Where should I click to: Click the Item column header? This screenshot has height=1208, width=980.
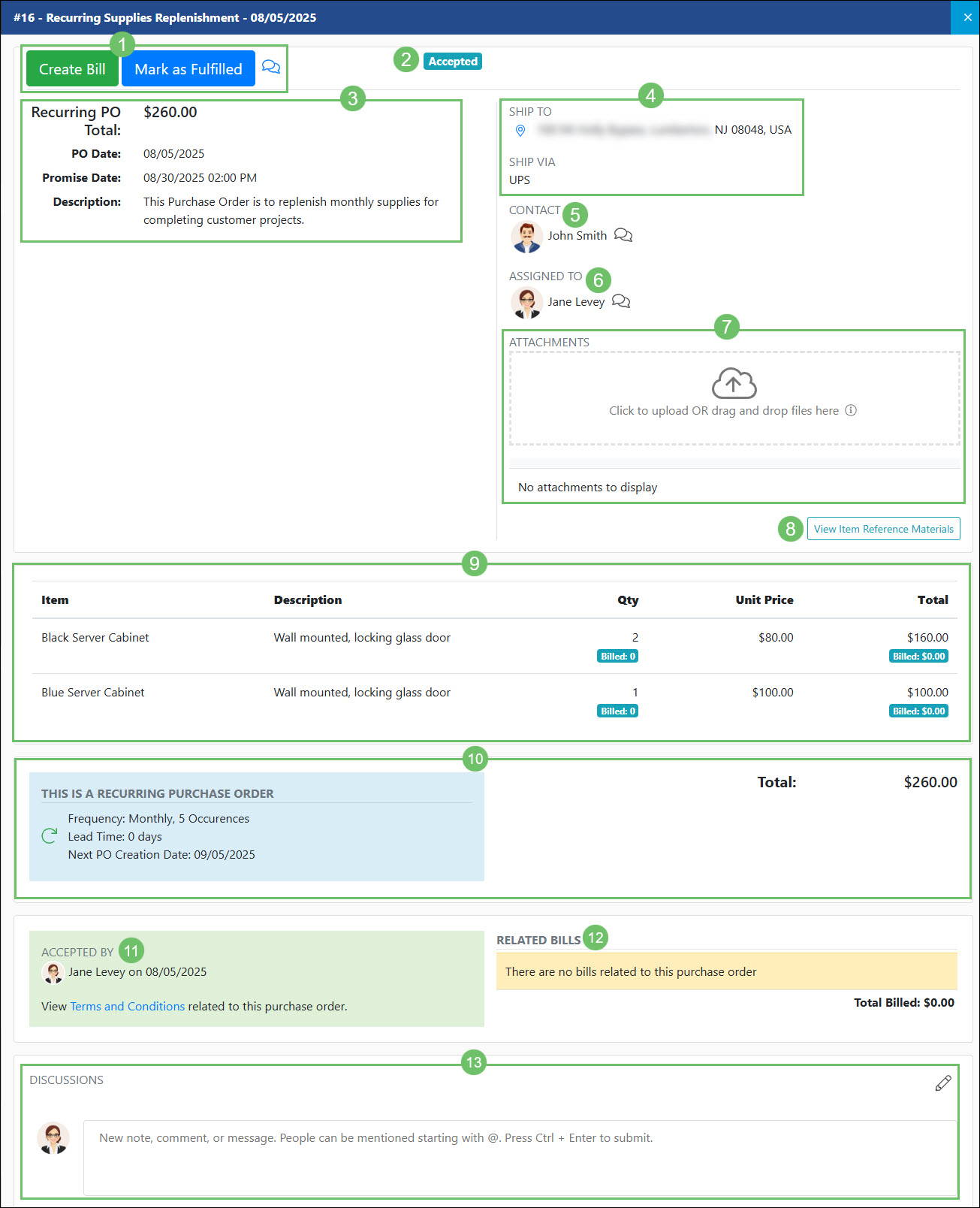pyautogui.click(x=55, y=600)
